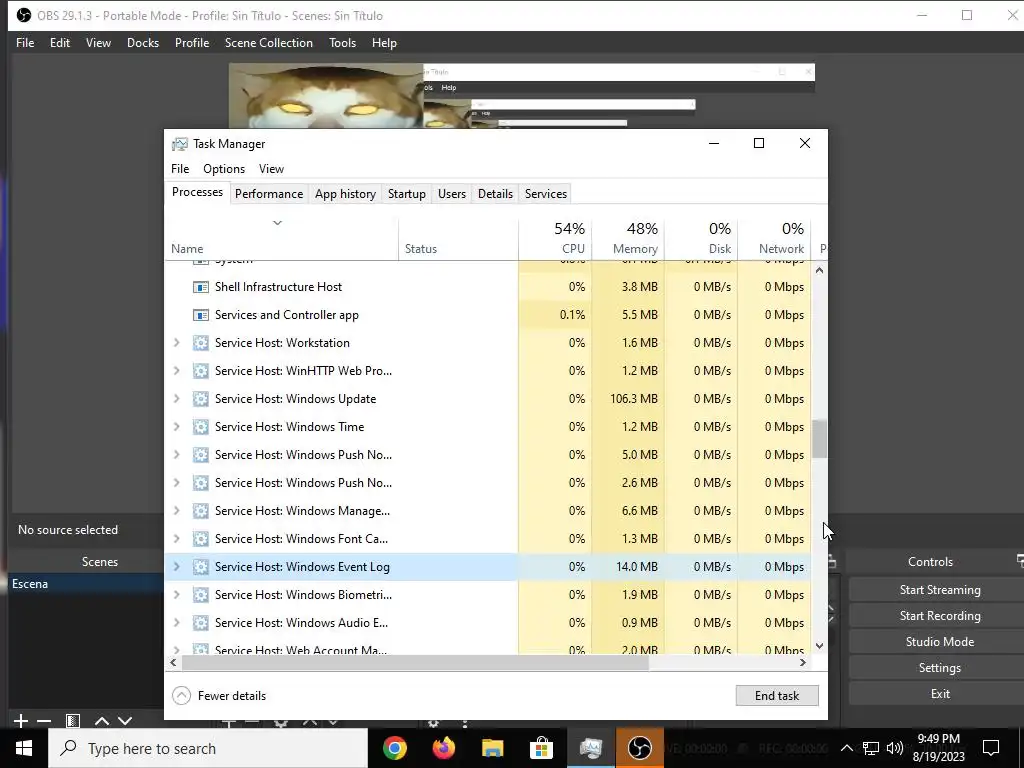1024x768 pixels.
Task: Expand Service Host: Windows Update row
Action: tap(176, 399)
